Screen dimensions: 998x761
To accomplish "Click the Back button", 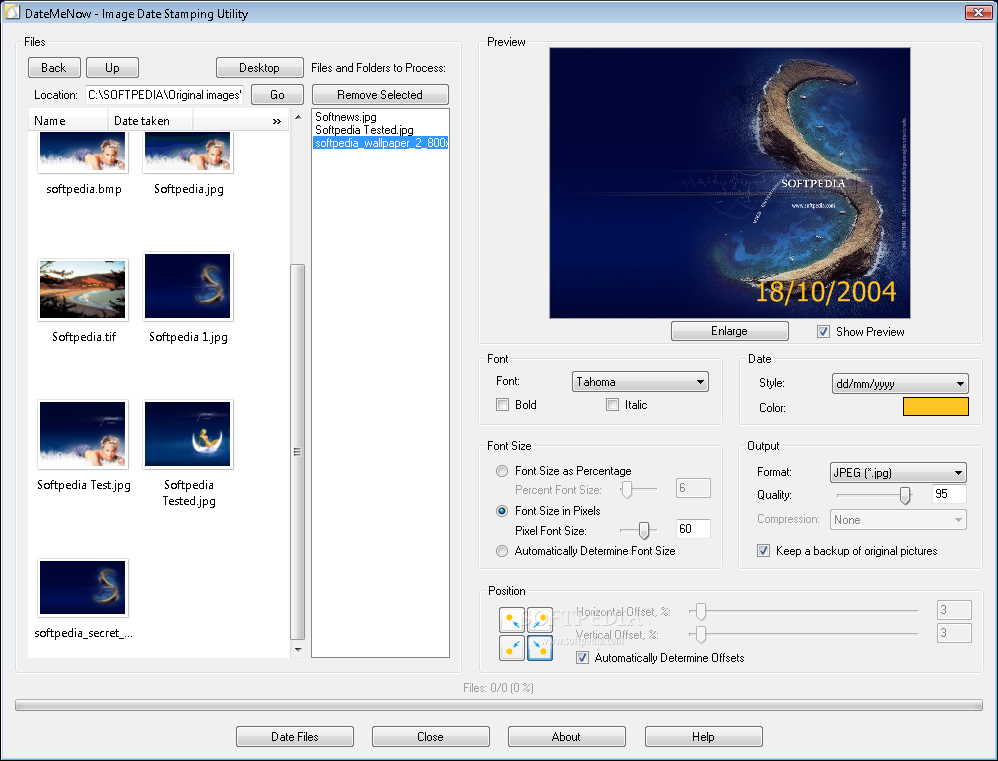I will coord(54,67).
